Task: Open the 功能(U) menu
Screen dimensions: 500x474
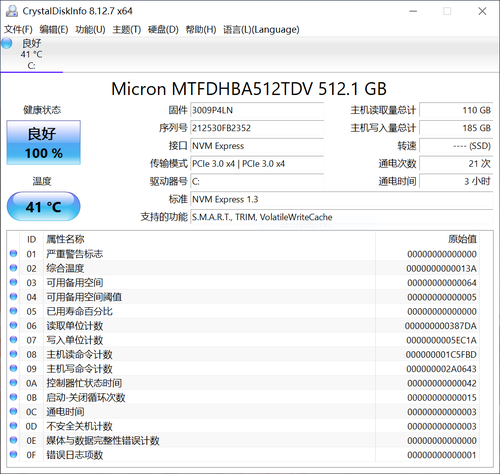Action: (x=90, y=30)
